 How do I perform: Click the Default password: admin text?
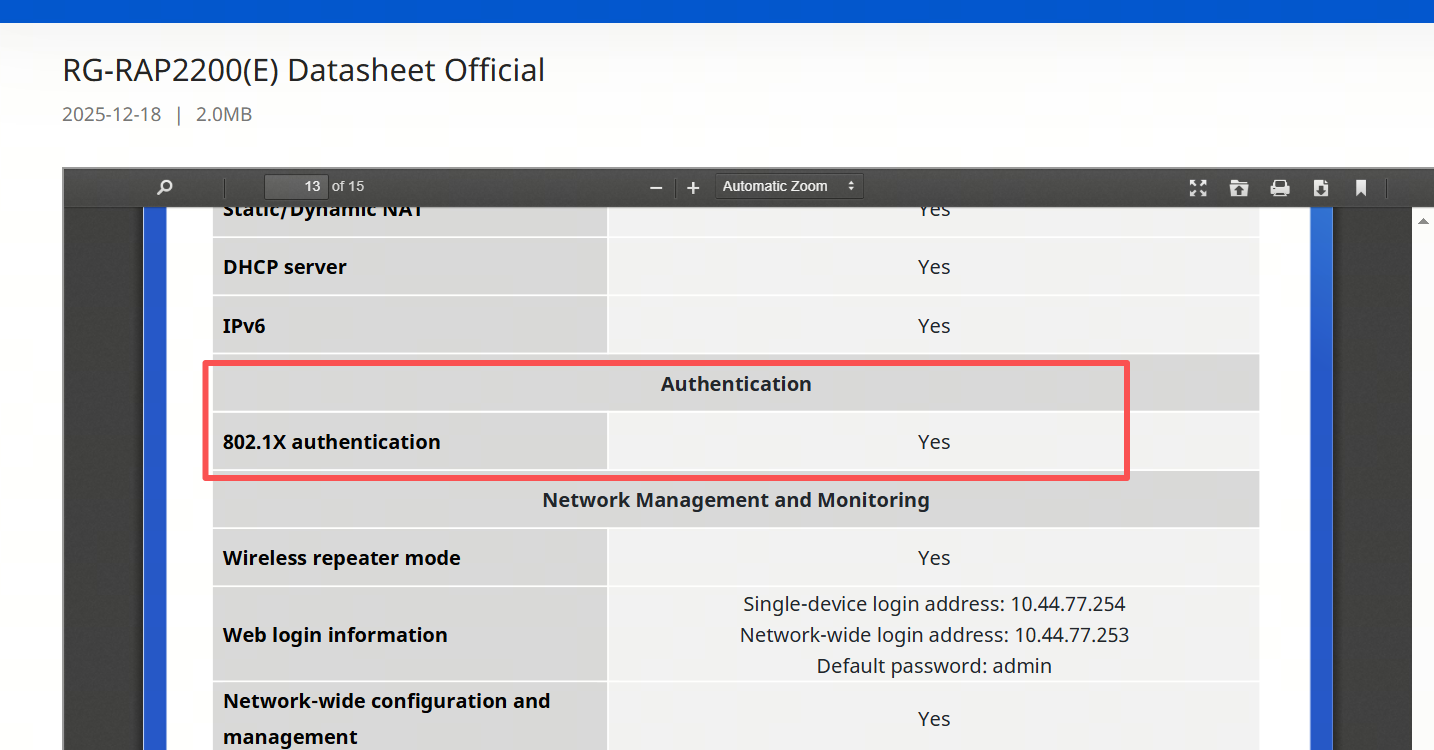coord(934,666)
